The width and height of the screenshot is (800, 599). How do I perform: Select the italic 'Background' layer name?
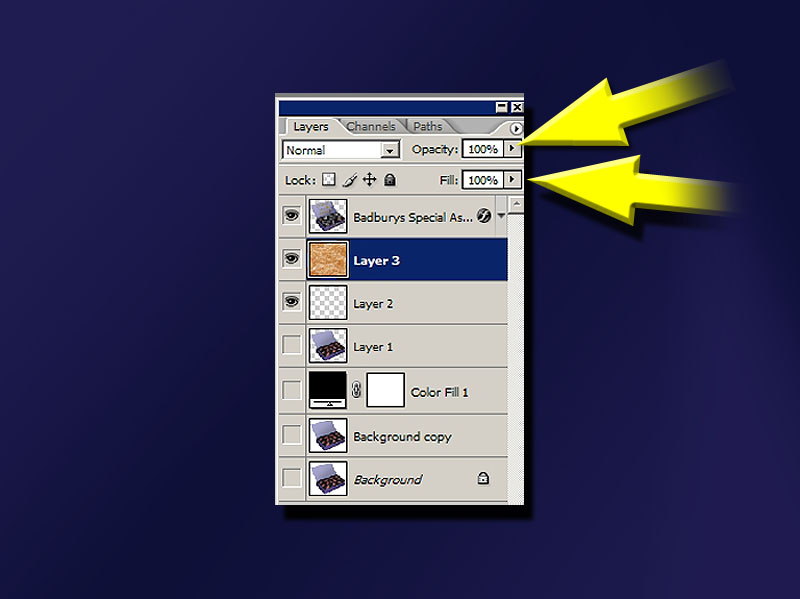(x=388, y=480)
